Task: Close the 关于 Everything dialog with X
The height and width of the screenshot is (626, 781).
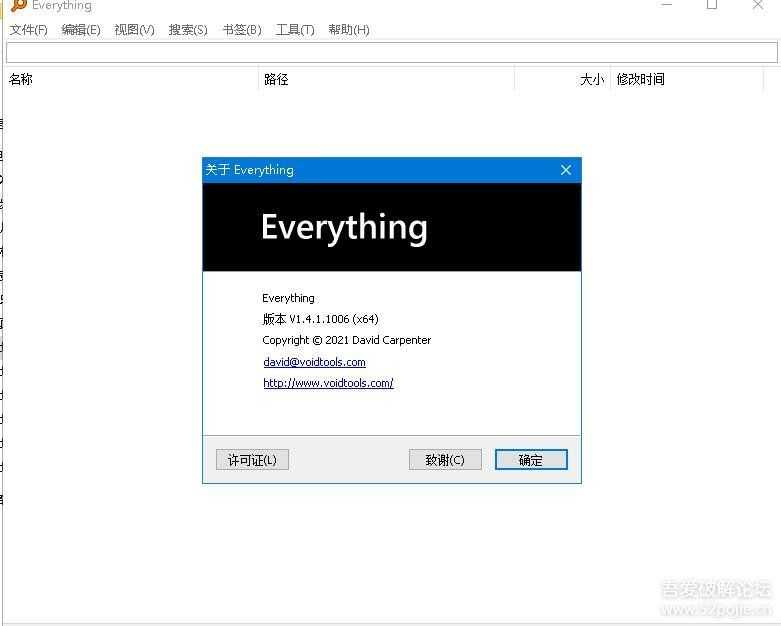Action: click(x=566, y=170)
